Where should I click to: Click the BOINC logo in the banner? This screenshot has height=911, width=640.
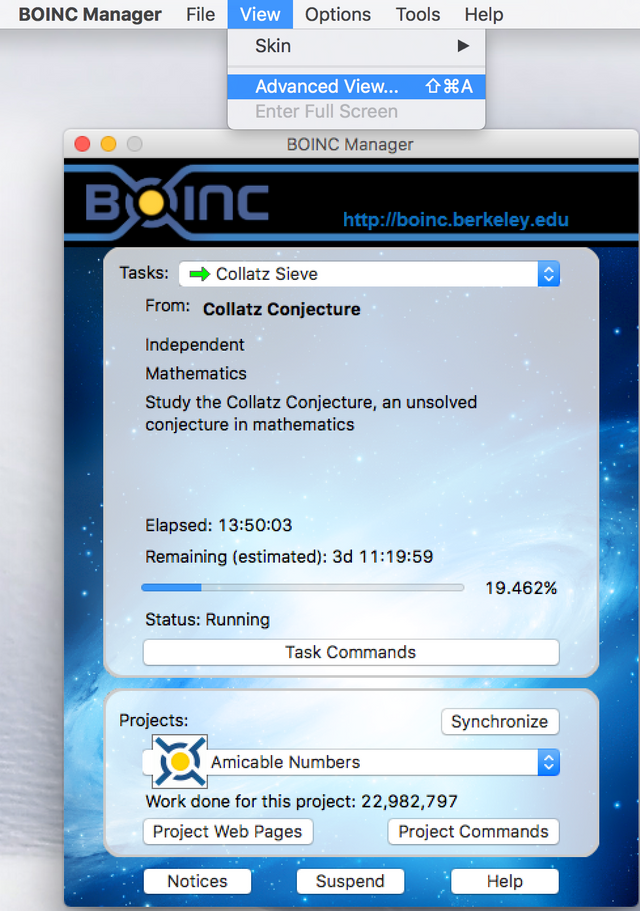coord(177,202)
